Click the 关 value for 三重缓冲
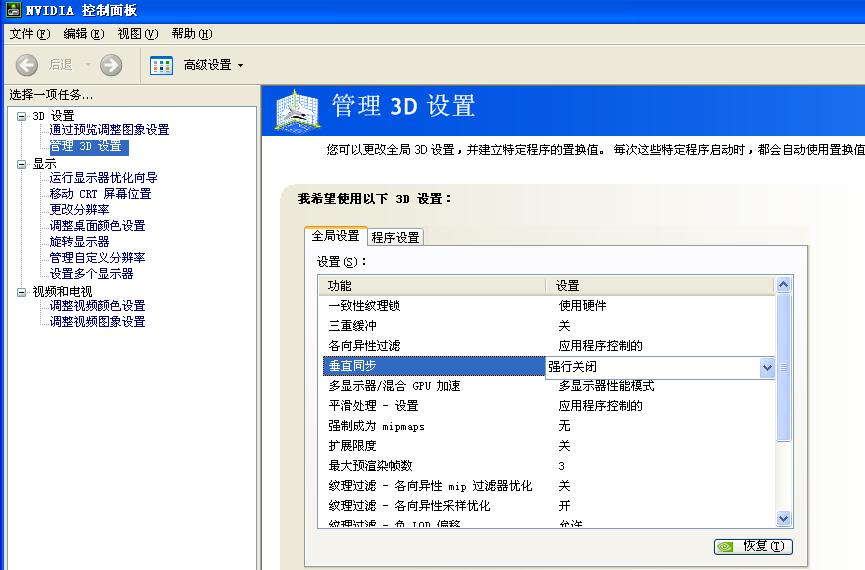 [564, 326]
